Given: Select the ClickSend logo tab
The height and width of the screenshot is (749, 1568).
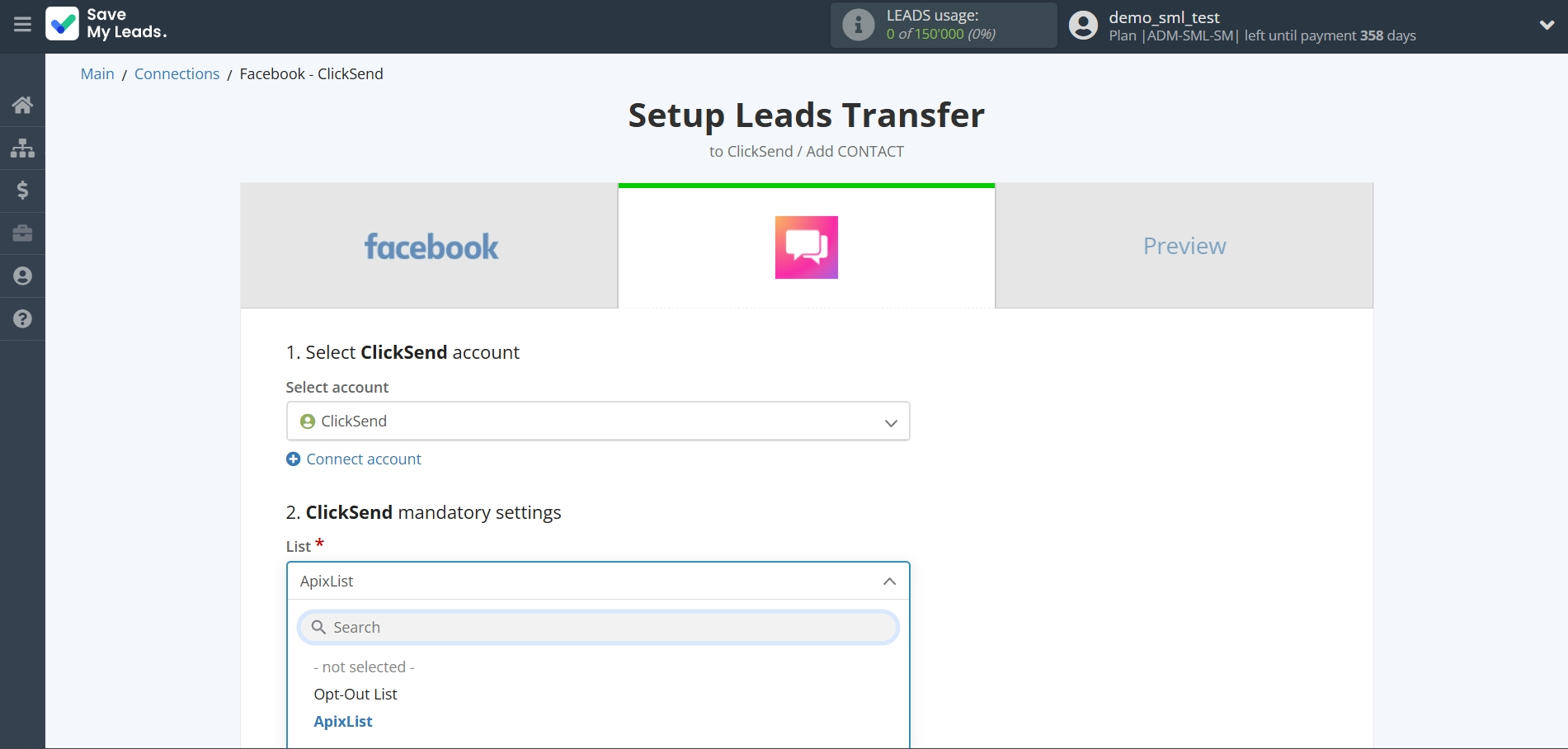Looking at the screenshot, I should point(806,247).
